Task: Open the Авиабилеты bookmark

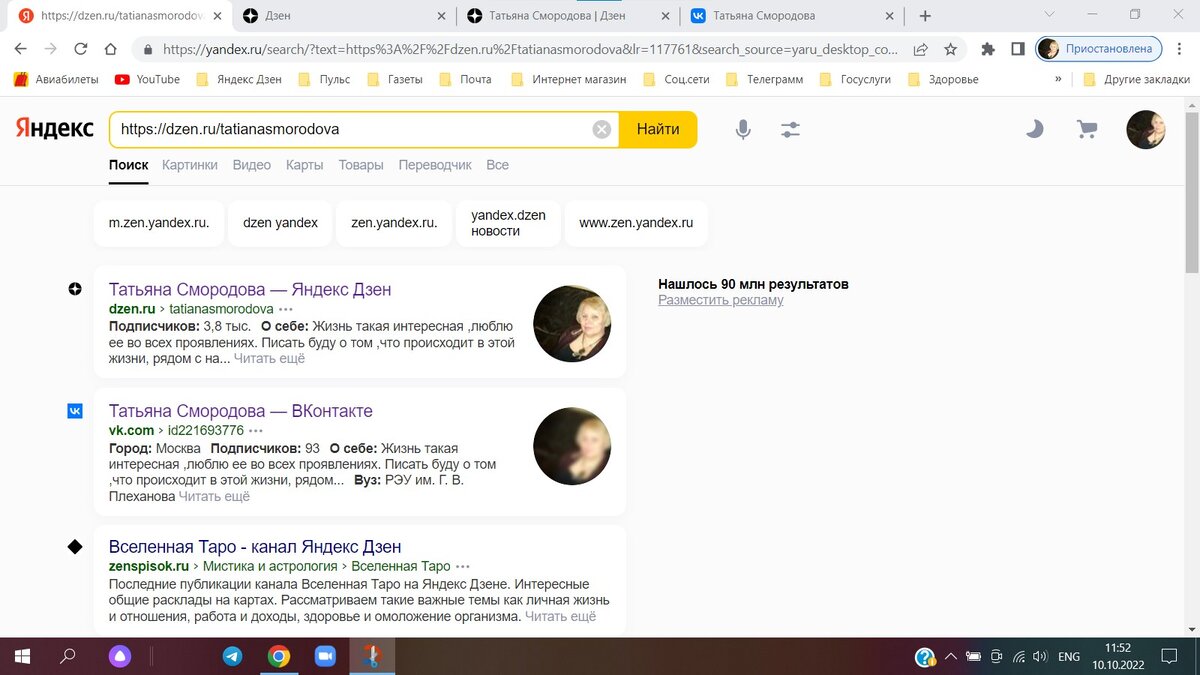Action: pos(56,79)
